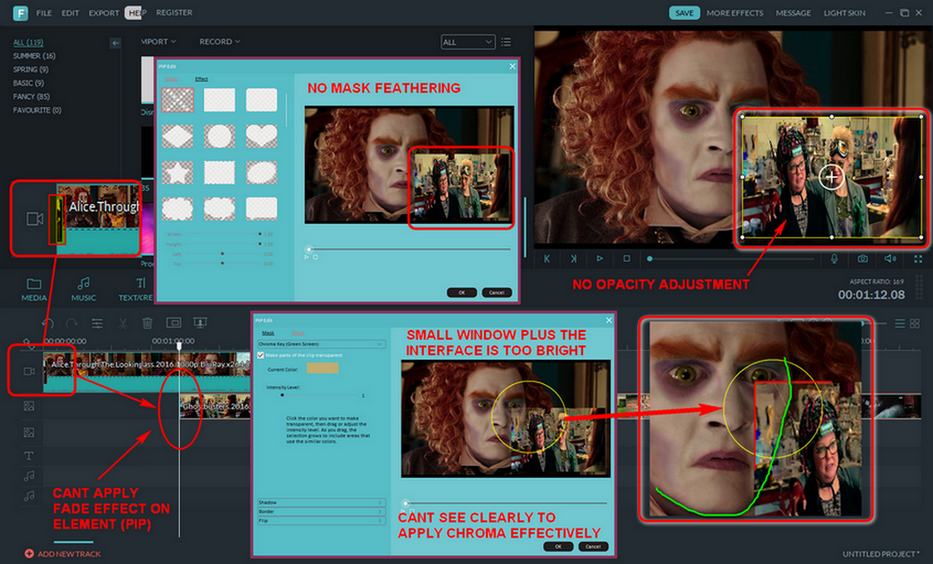Play the preview video
Viewport: 933px width, 564px height.
[x=600, y=259]
